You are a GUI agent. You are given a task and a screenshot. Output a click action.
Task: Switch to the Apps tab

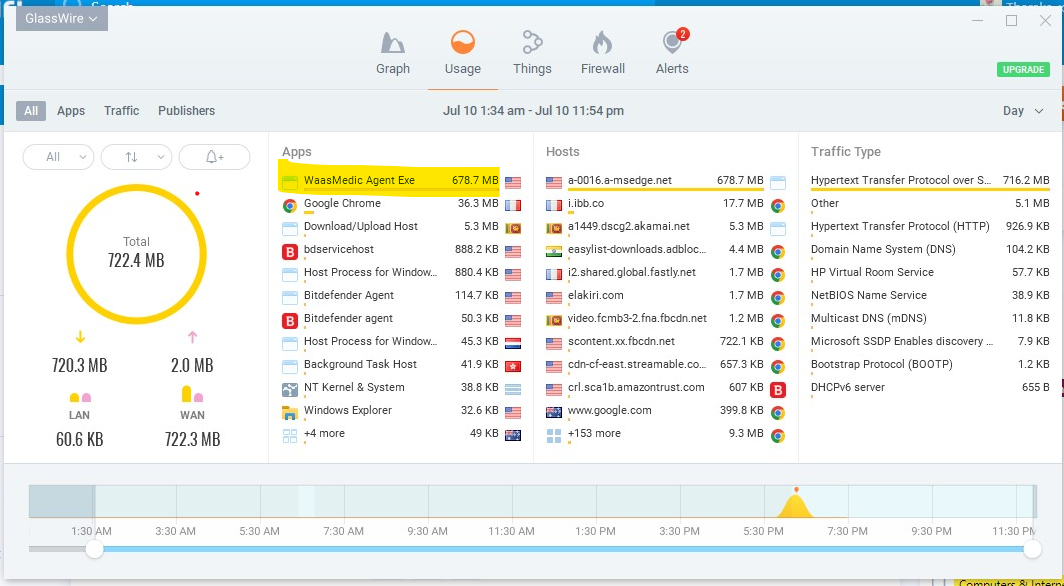(71, 111)
